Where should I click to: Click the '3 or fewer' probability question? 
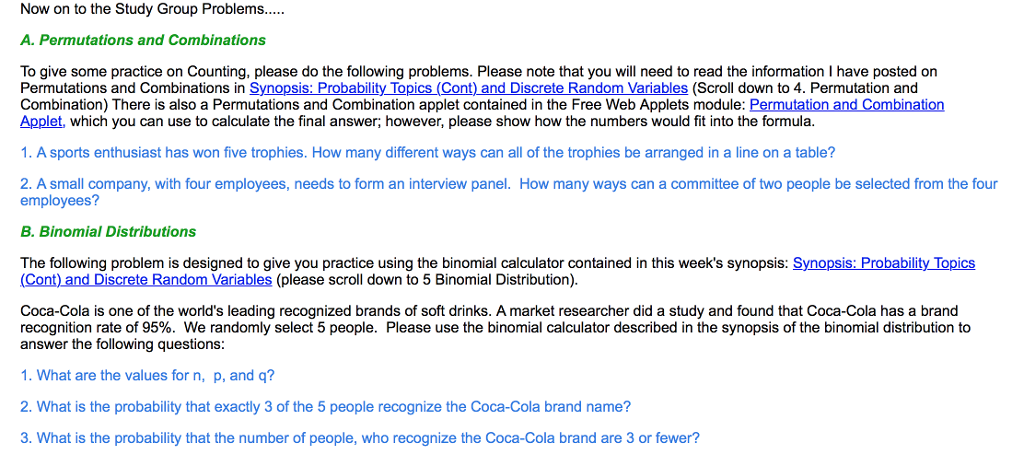[360, 438]
